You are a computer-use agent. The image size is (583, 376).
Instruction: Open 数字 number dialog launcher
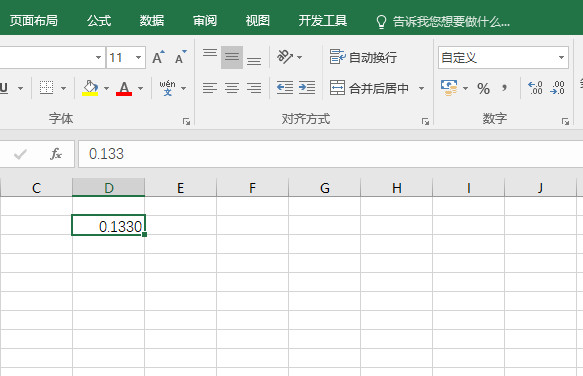(565, 122)
